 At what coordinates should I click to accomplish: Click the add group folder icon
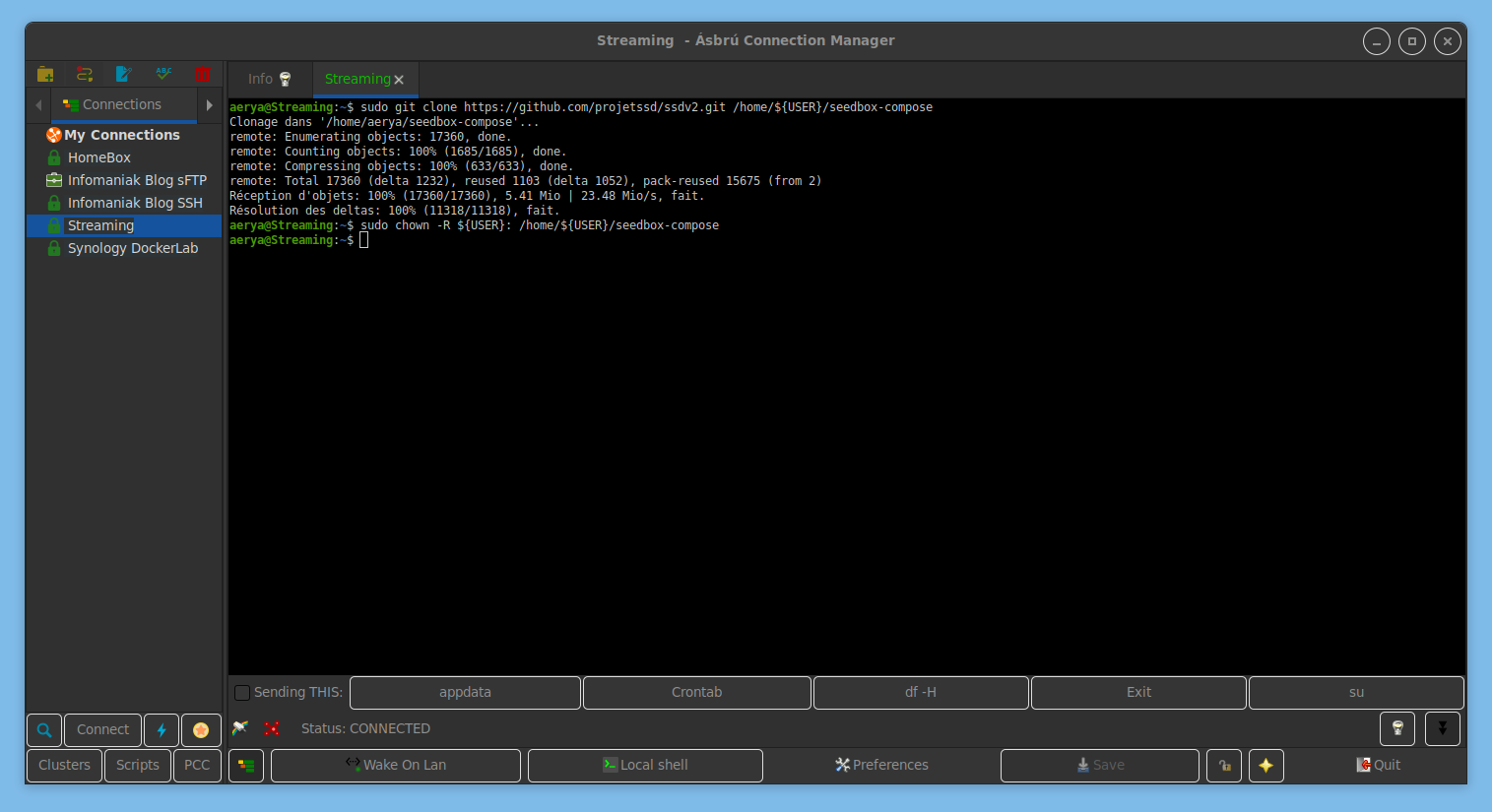[44, 75]
